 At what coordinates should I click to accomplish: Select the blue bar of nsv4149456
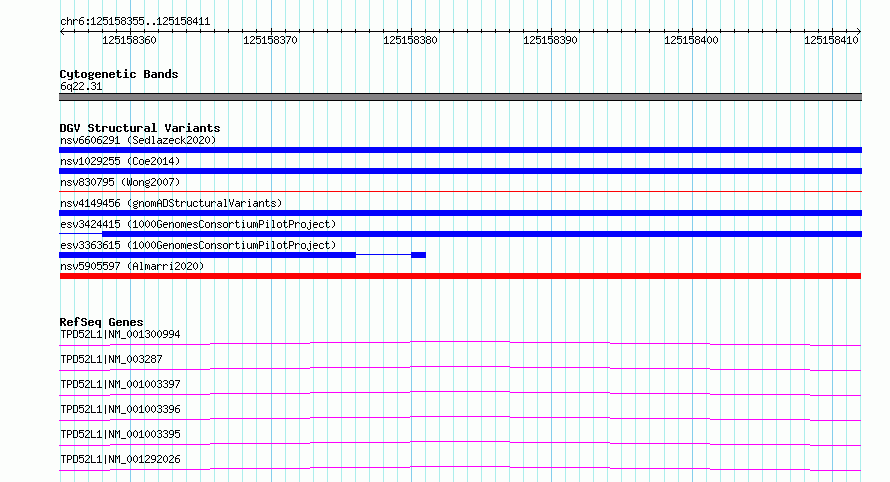(460, 213)
